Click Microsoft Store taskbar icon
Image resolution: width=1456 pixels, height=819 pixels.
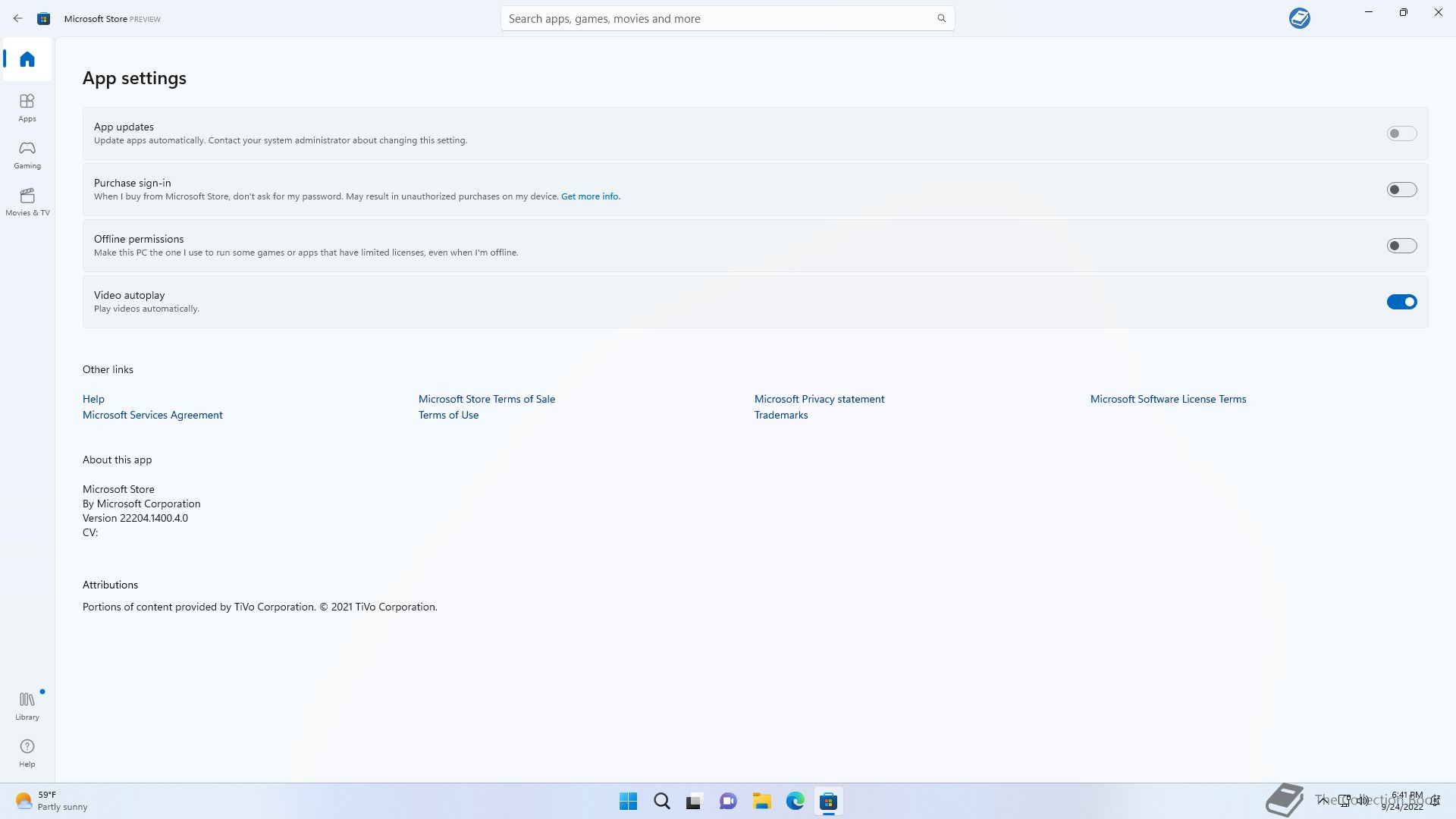[828, 801]
